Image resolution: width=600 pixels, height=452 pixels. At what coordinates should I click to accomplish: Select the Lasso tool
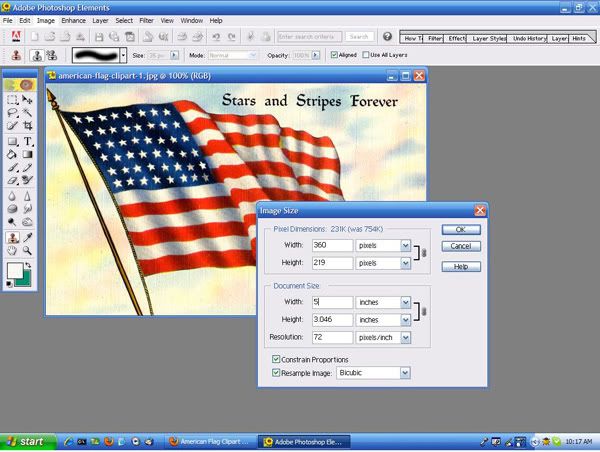click(12, 113)
